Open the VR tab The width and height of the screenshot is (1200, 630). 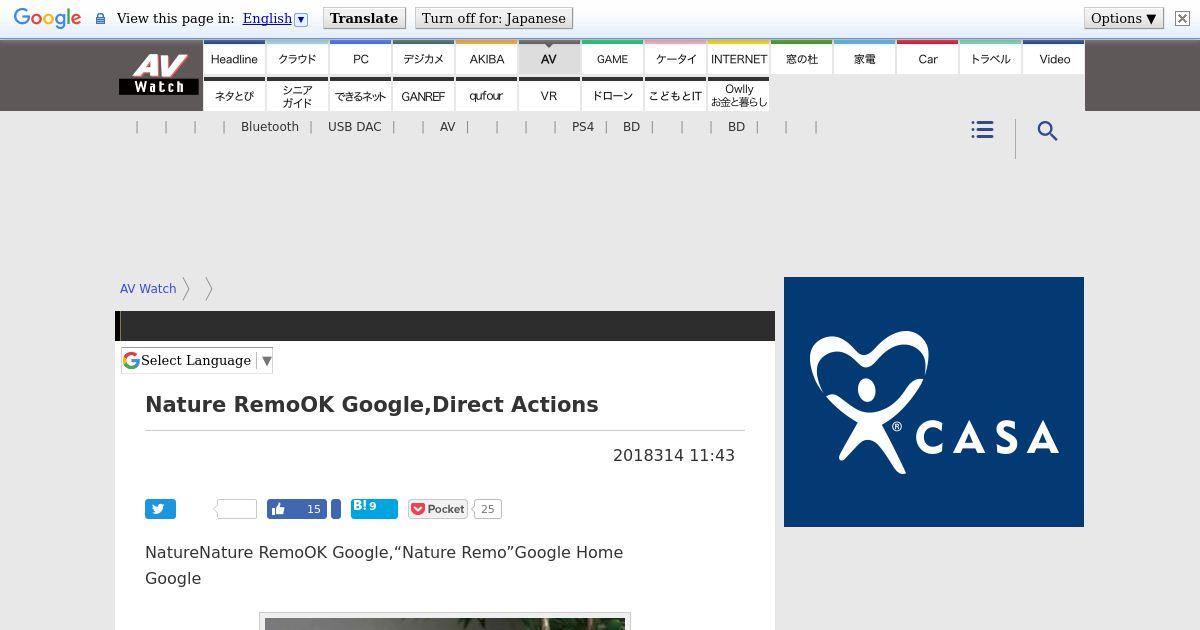pyautogui.click(x=549, y=95)
